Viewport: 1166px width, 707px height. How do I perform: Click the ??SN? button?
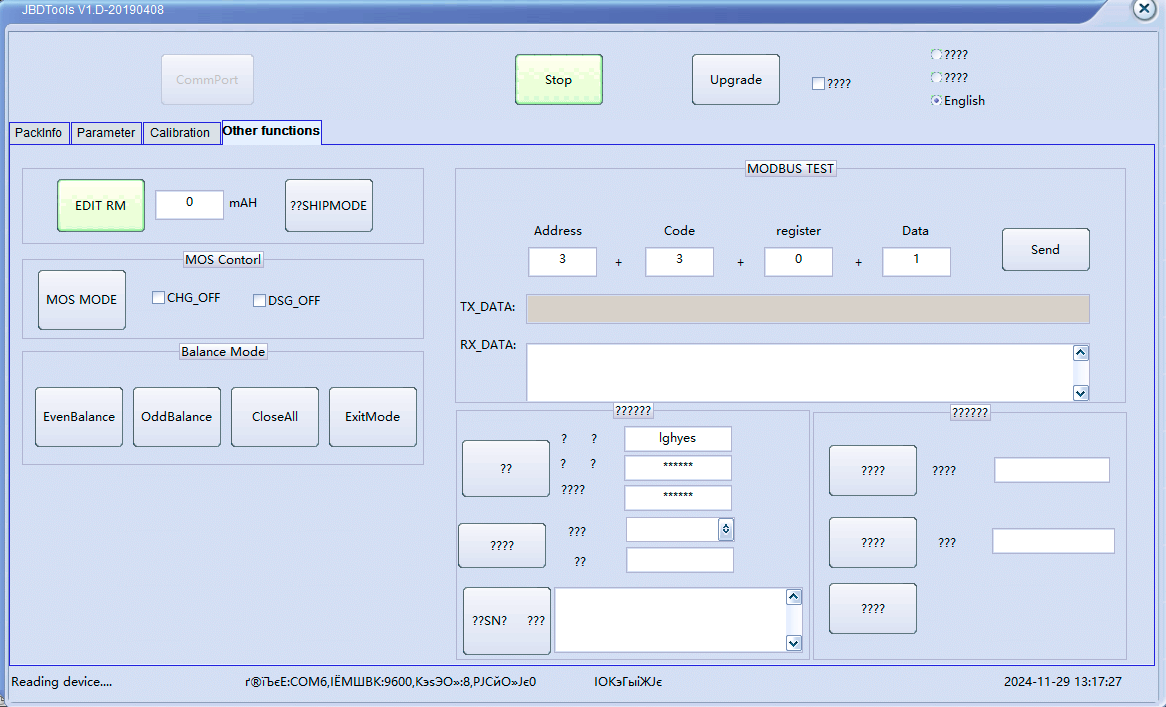(506, 621)
